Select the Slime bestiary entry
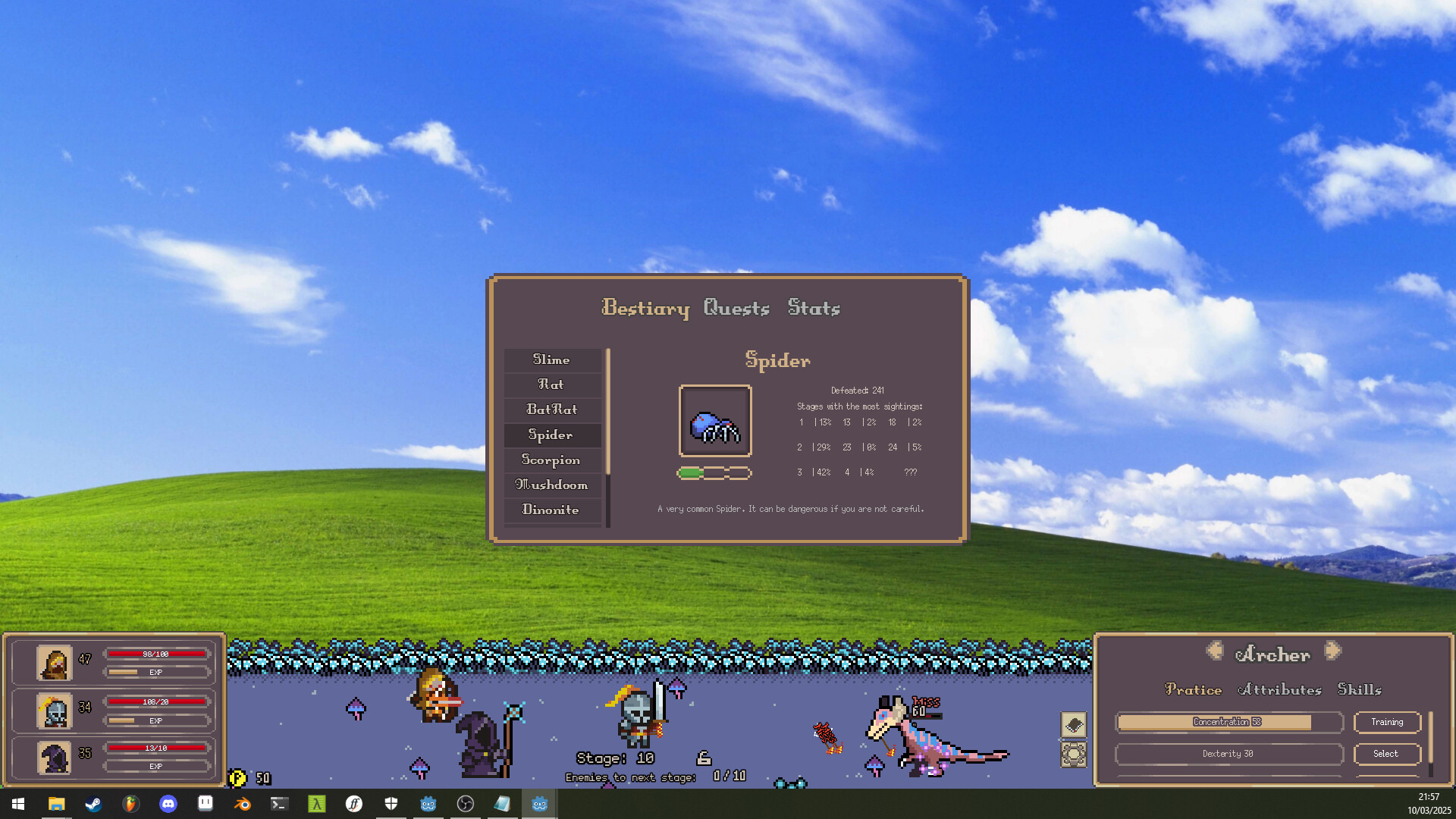The width and height of the screenshot is (1456, 819). coord(552,359)
